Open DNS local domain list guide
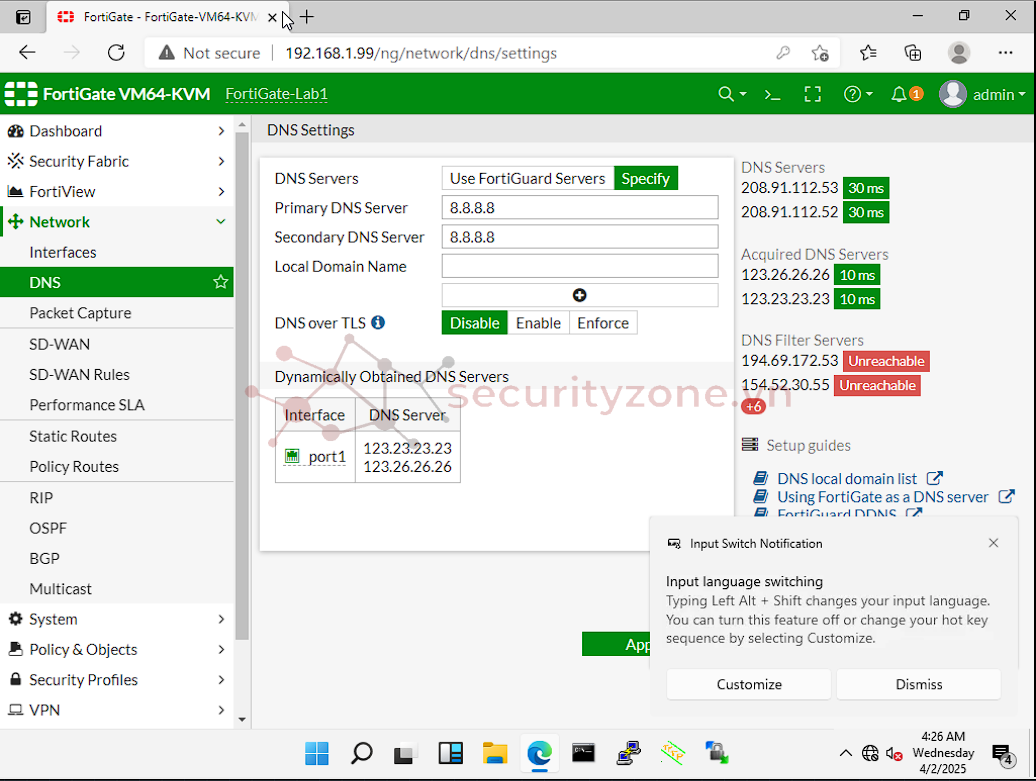The height and width of the screenshot is (781, 1036). [847, 478]
